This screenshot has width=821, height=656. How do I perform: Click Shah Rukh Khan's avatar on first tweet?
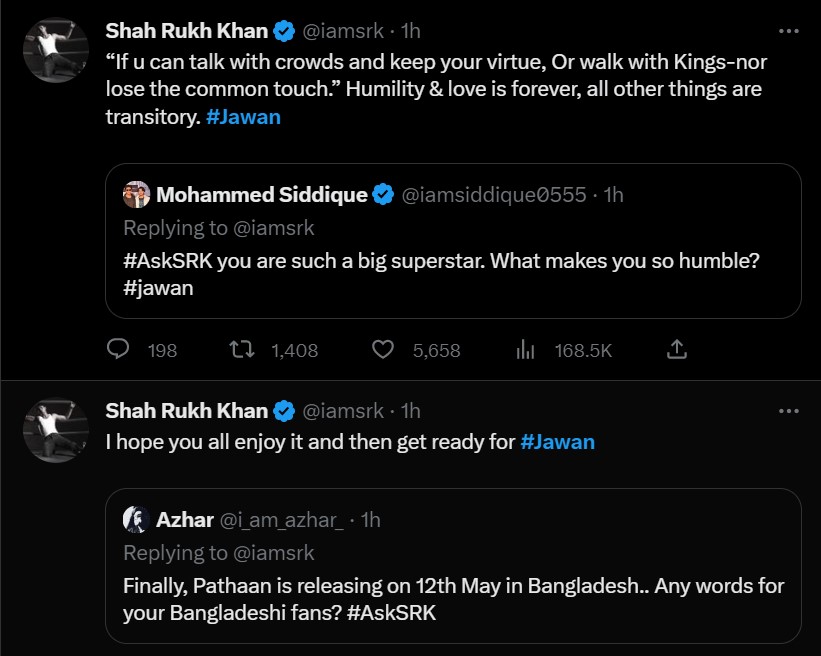tap(56, 51)
